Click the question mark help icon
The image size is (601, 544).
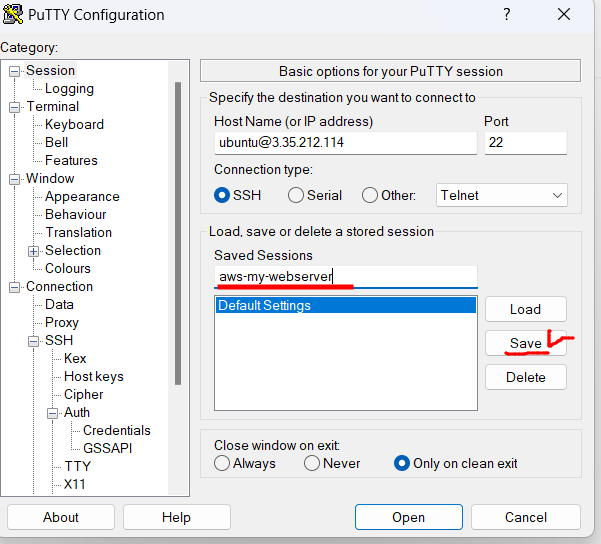click(507, 15)
